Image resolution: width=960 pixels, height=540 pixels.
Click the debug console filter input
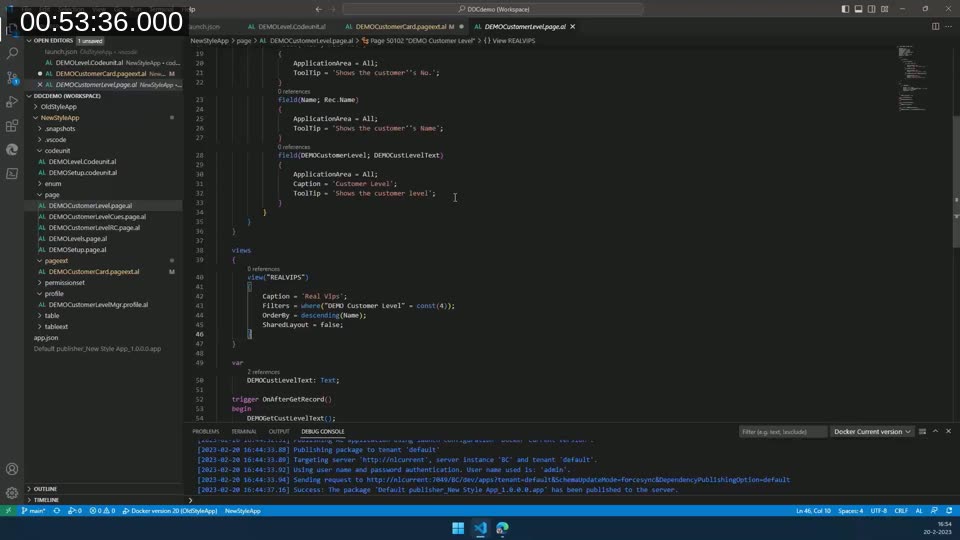(x=782, y=432)
